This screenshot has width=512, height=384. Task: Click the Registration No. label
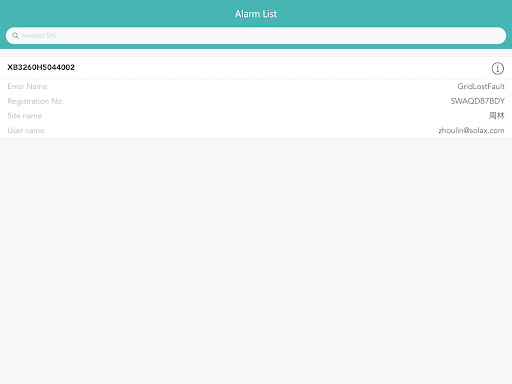pos(35,101)
